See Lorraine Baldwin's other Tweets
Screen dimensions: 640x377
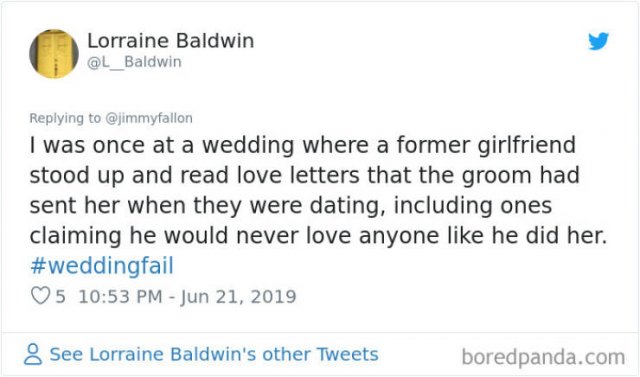214,354
